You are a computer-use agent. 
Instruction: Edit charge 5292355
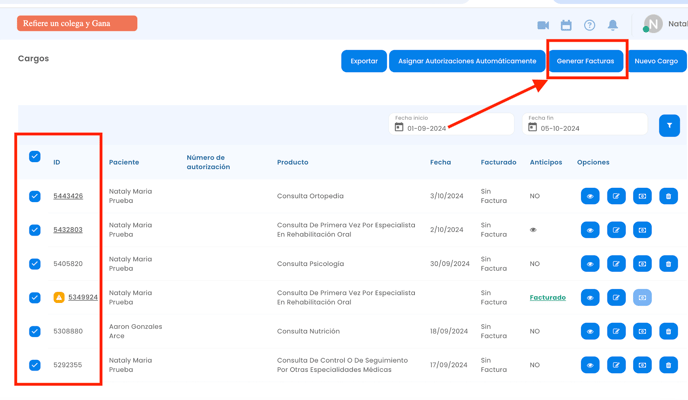click(x=616, y=365)
